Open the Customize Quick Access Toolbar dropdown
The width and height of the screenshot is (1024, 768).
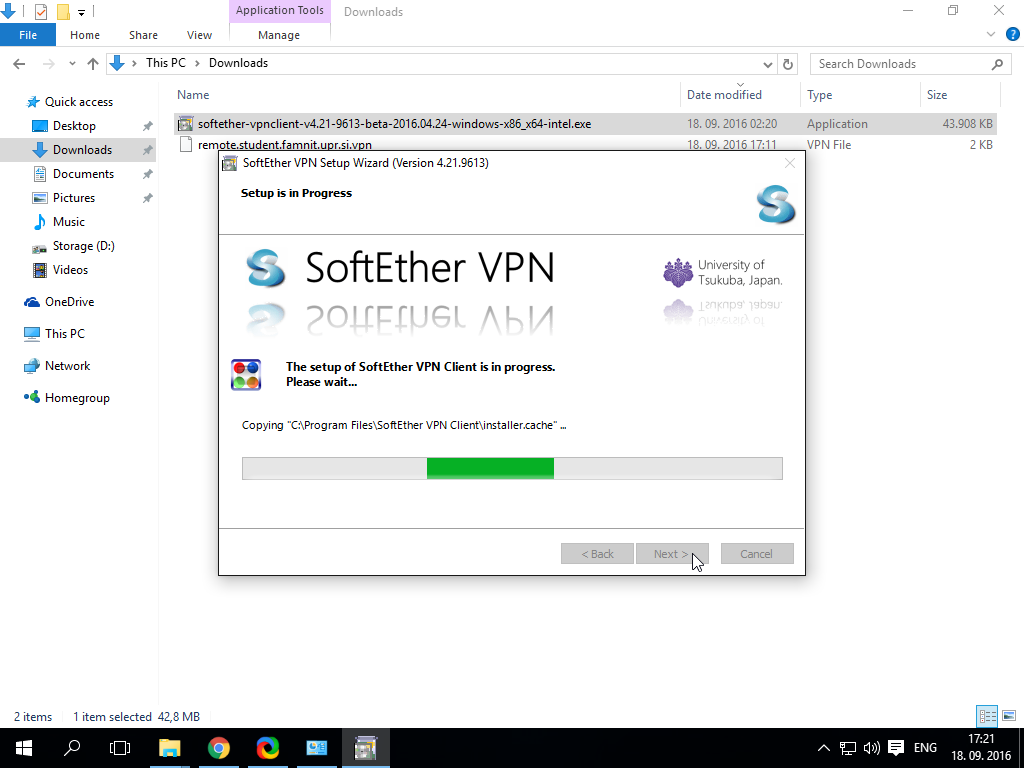point(81,12)
